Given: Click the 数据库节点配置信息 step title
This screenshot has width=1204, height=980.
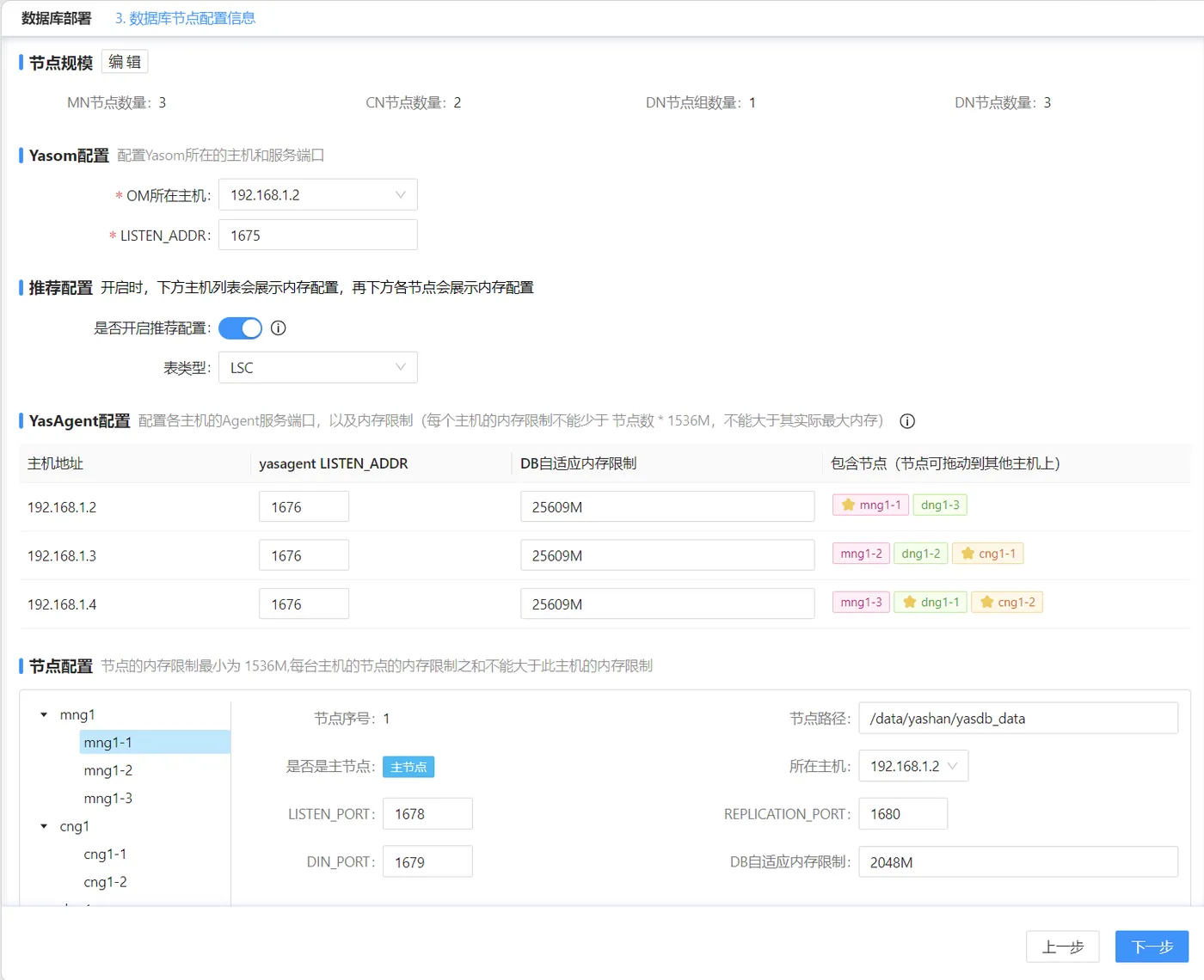Looking at the screenshot, I should point(185,18).
